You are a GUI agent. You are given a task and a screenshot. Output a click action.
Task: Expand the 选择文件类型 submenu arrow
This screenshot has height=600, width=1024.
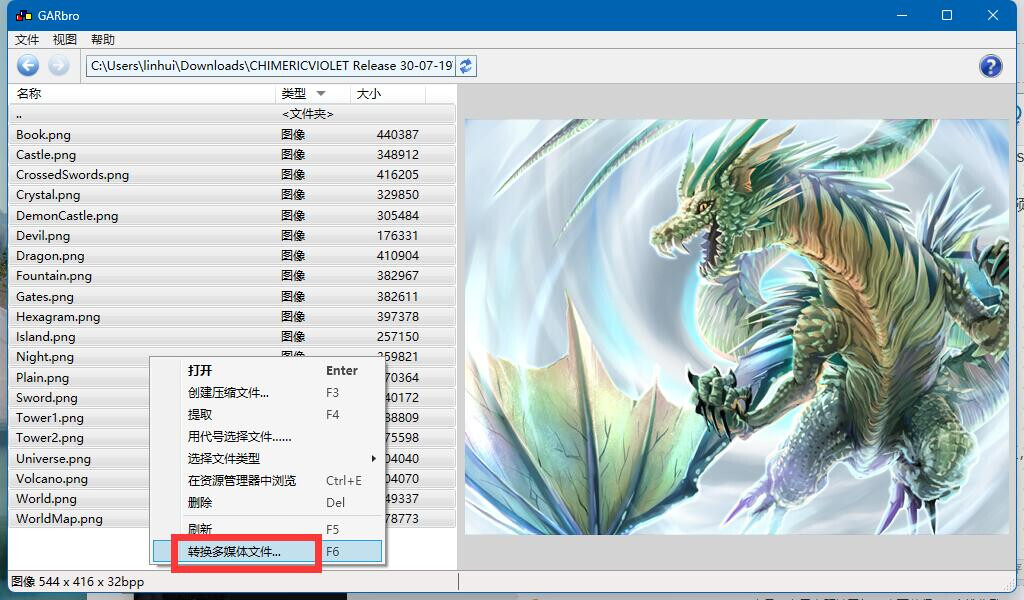[x=374, y=458]
